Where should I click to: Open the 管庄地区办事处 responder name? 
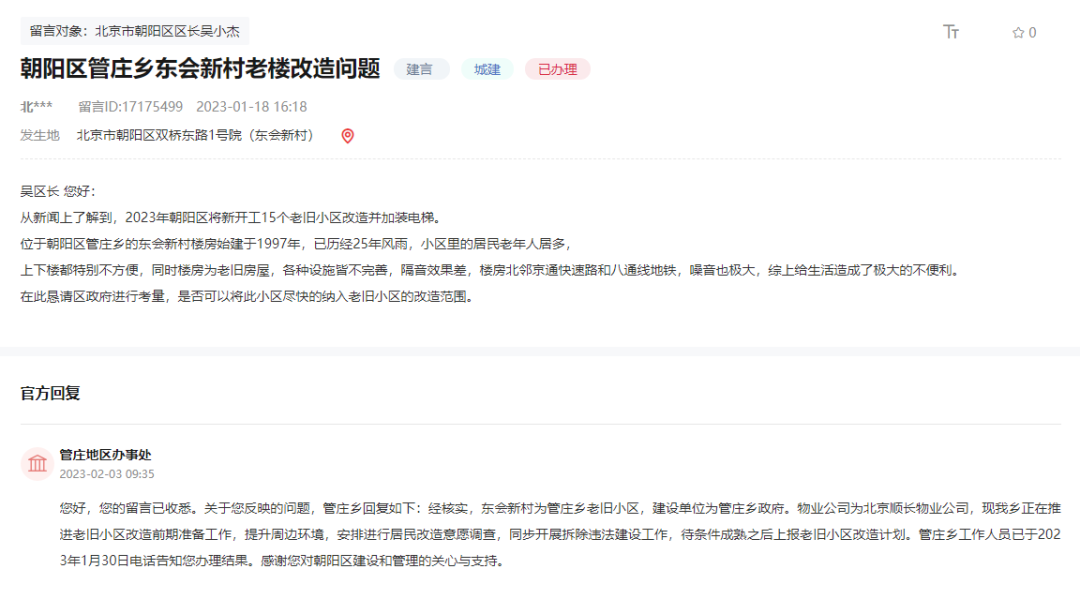coord(105,455)
